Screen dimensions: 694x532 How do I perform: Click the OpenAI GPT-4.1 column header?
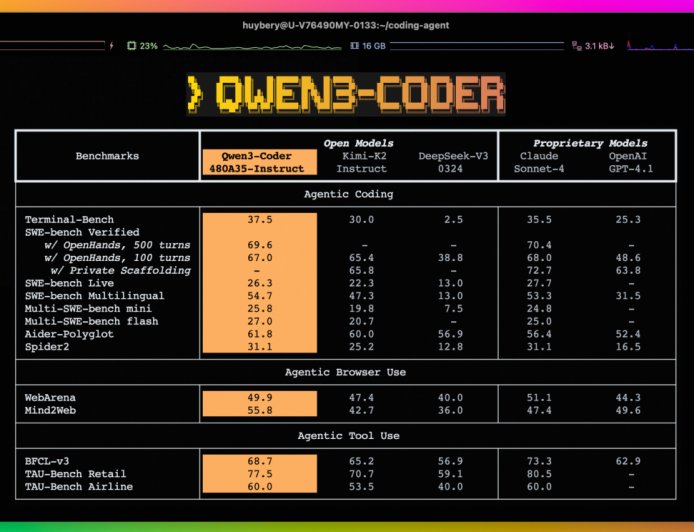(631, 162)
